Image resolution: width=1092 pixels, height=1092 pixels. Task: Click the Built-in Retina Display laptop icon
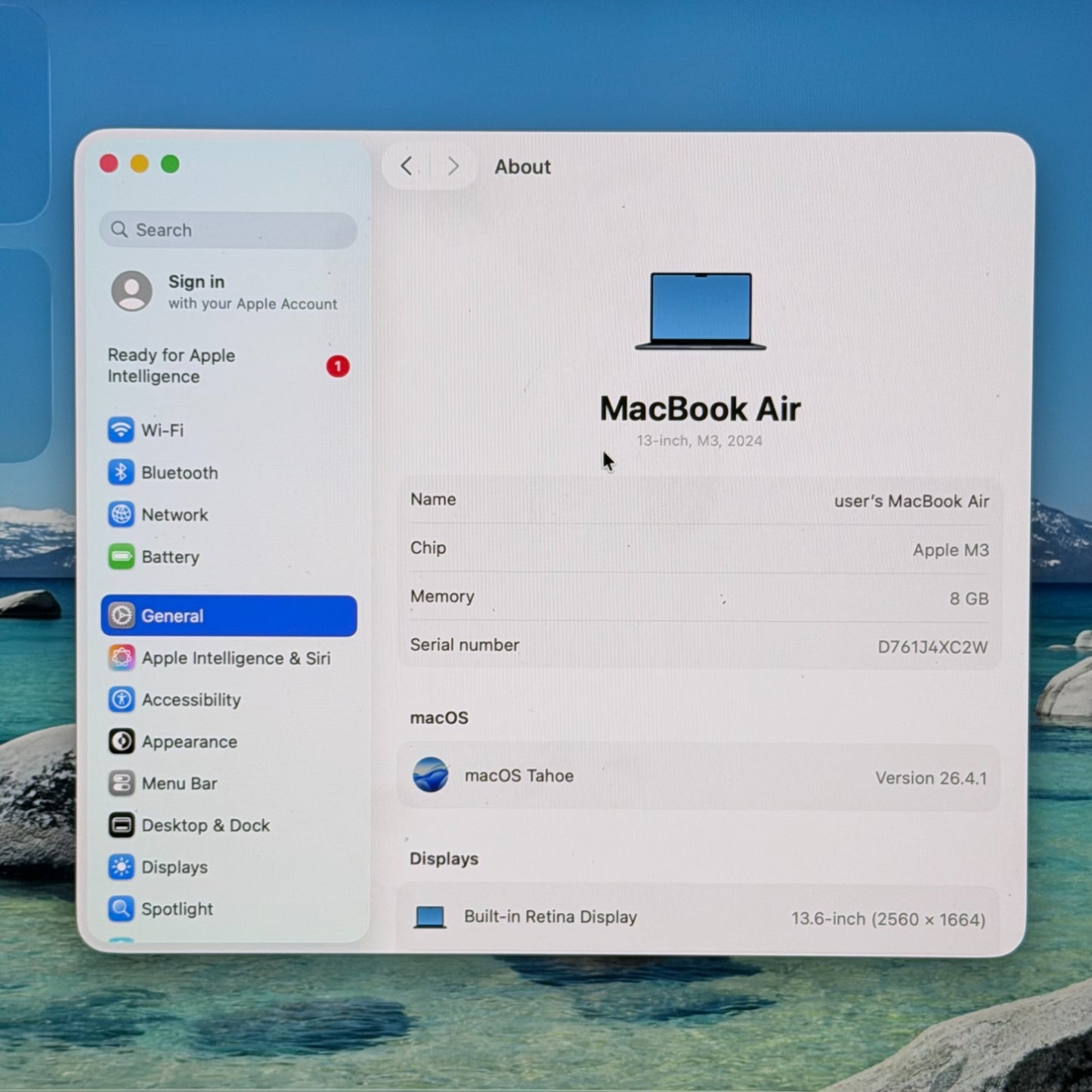point(430,917)
